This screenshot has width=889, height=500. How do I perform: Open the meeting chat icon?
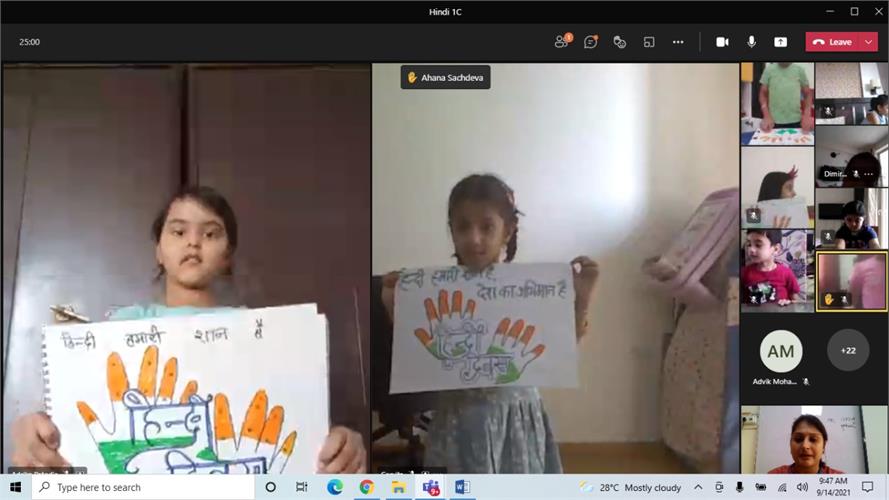[591, 41]
